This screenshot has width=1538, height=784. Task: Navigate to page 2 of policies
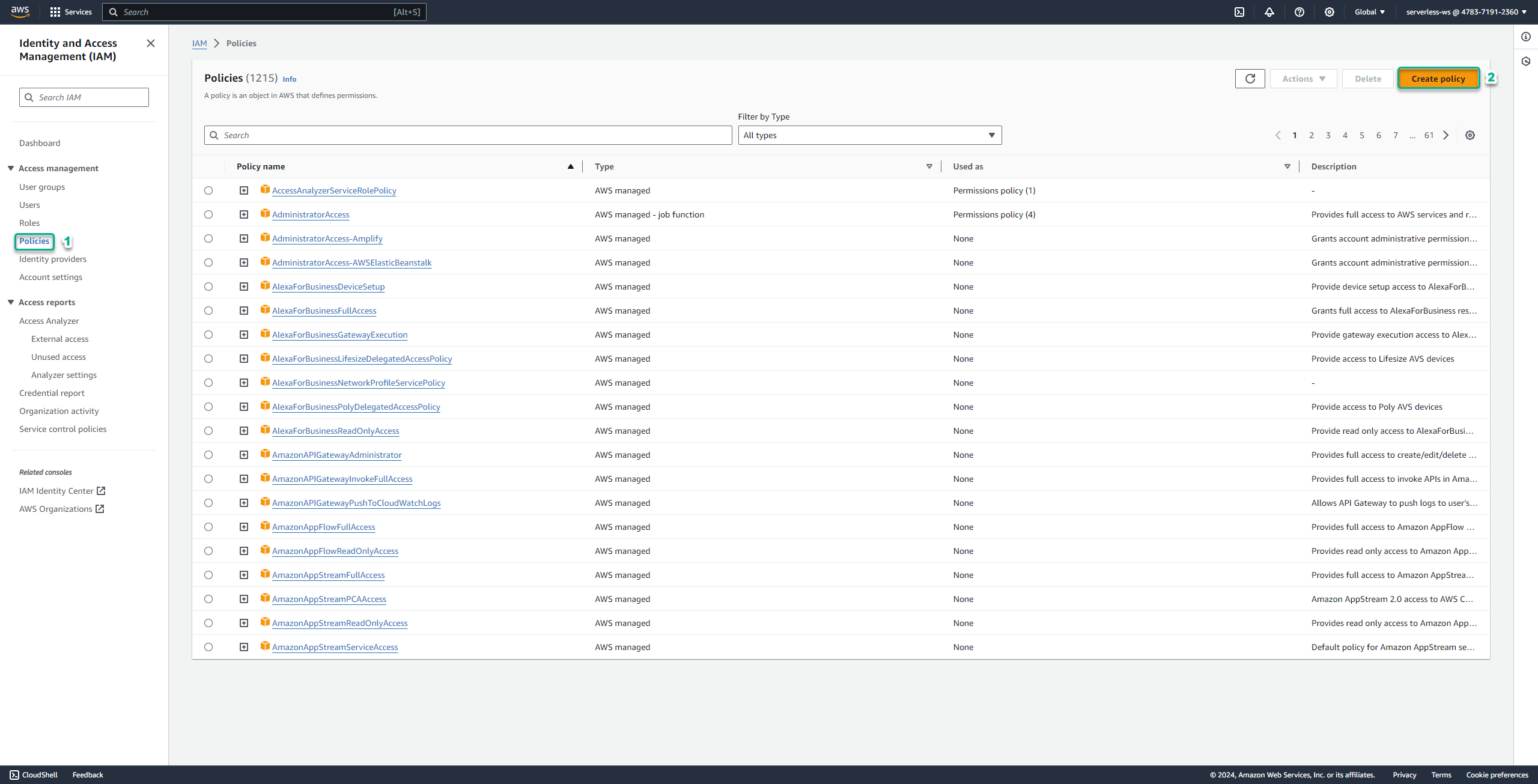pyautogui.click(x=1312, y=134)
